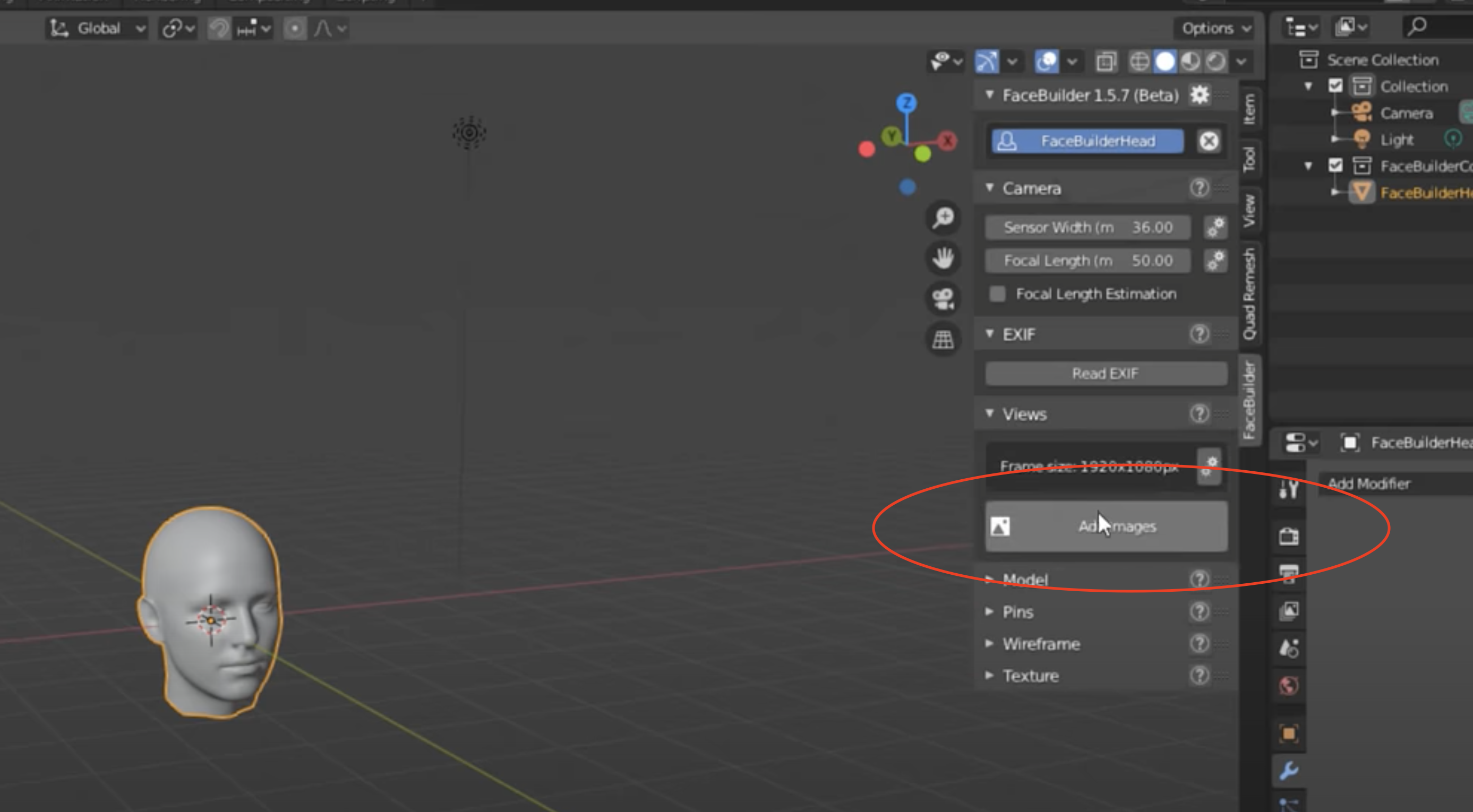This screenshot has height=812, width=1473.
Task: Select rendered viewport shading
Action: click(x=1215, y=61)
